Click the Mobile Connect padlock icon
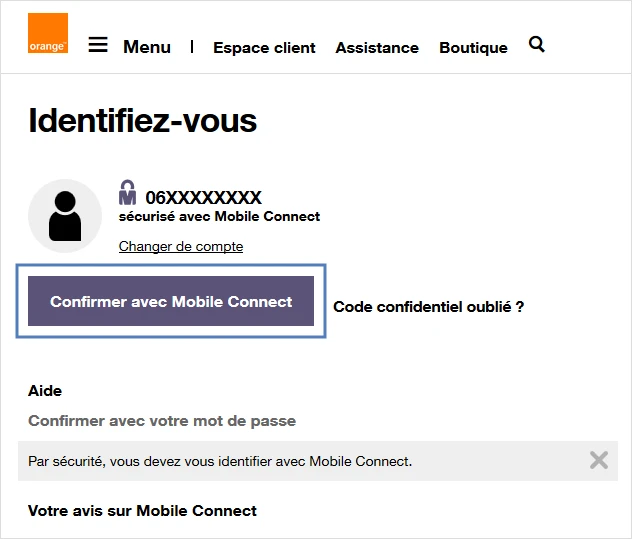632x539 pixels. (x=127, y=193)
